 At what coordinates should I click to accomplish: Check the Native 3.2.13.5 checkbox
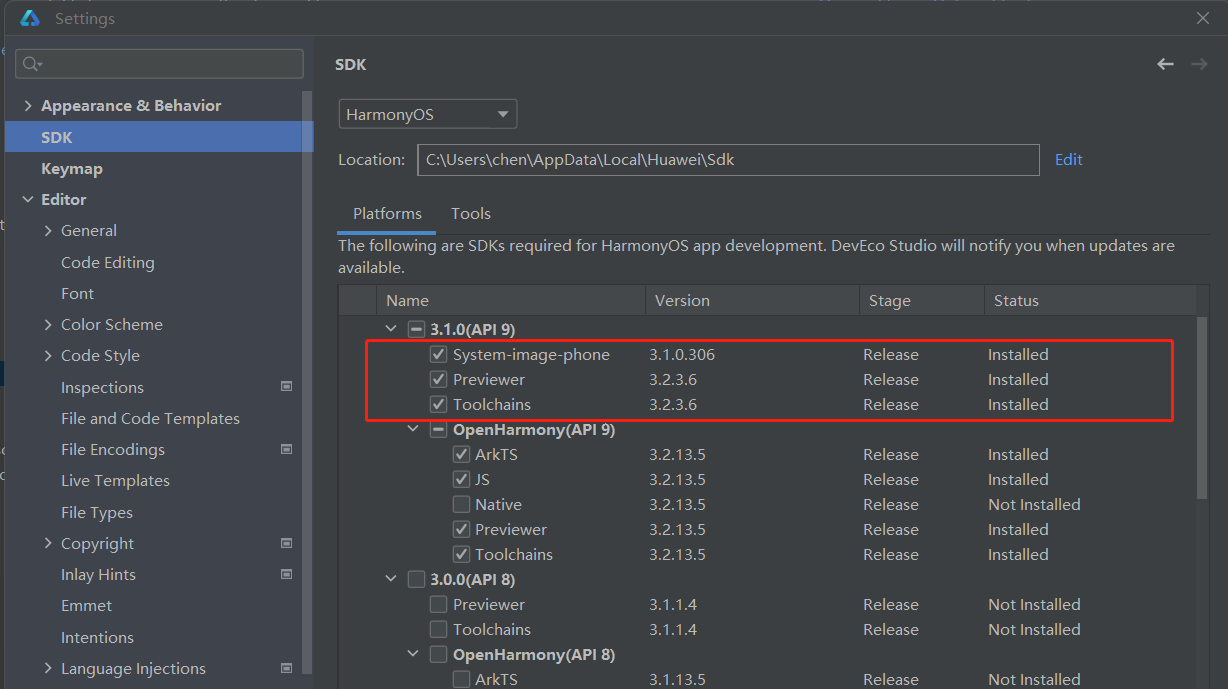(x=461, y=504)
